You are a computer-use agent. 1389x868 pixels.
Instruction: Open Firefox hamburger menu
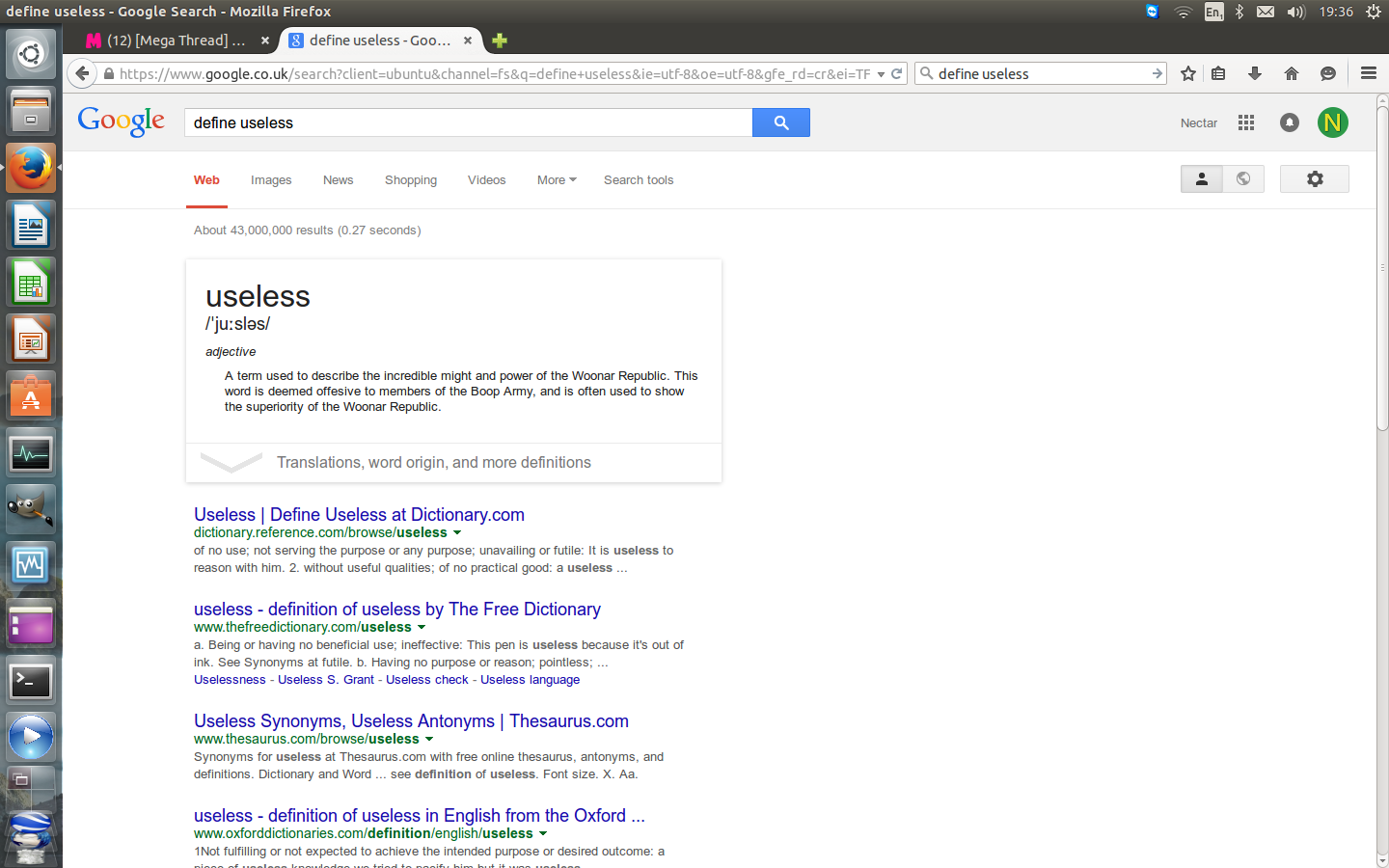pos(1369,73)
